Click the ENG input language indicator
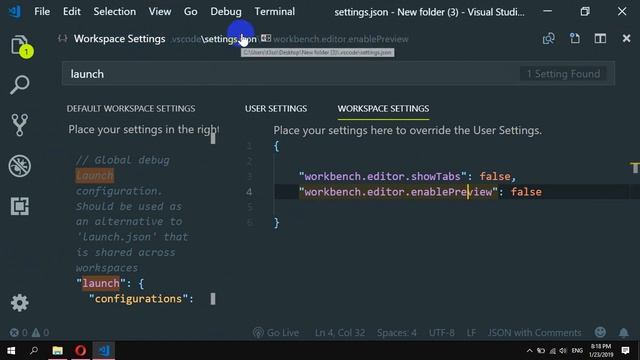Viewport: 640px width, 360px height. [577, 351]
